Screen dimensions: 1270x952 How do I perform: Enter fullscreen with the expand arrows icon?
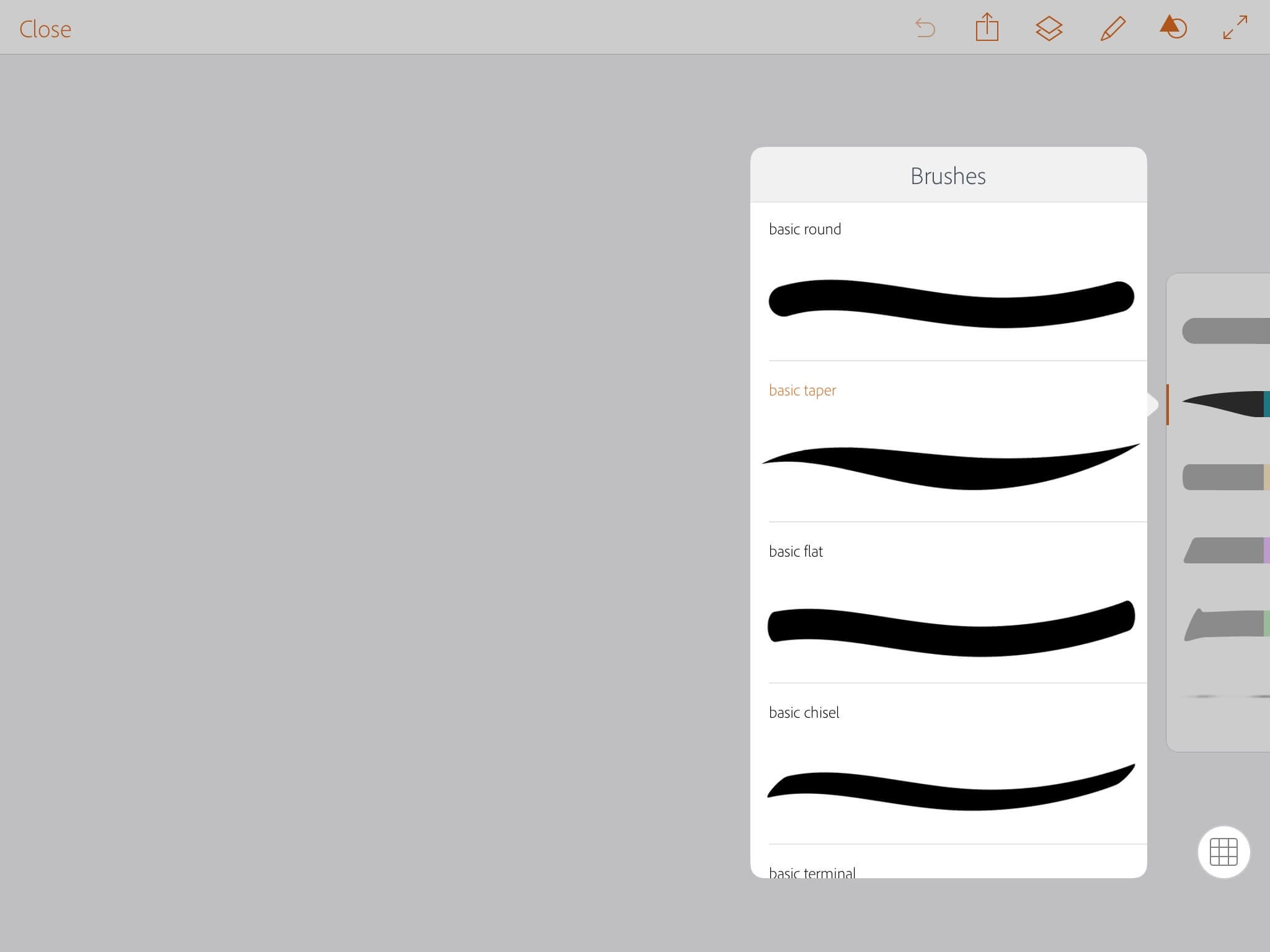[x=1235, y=27]
